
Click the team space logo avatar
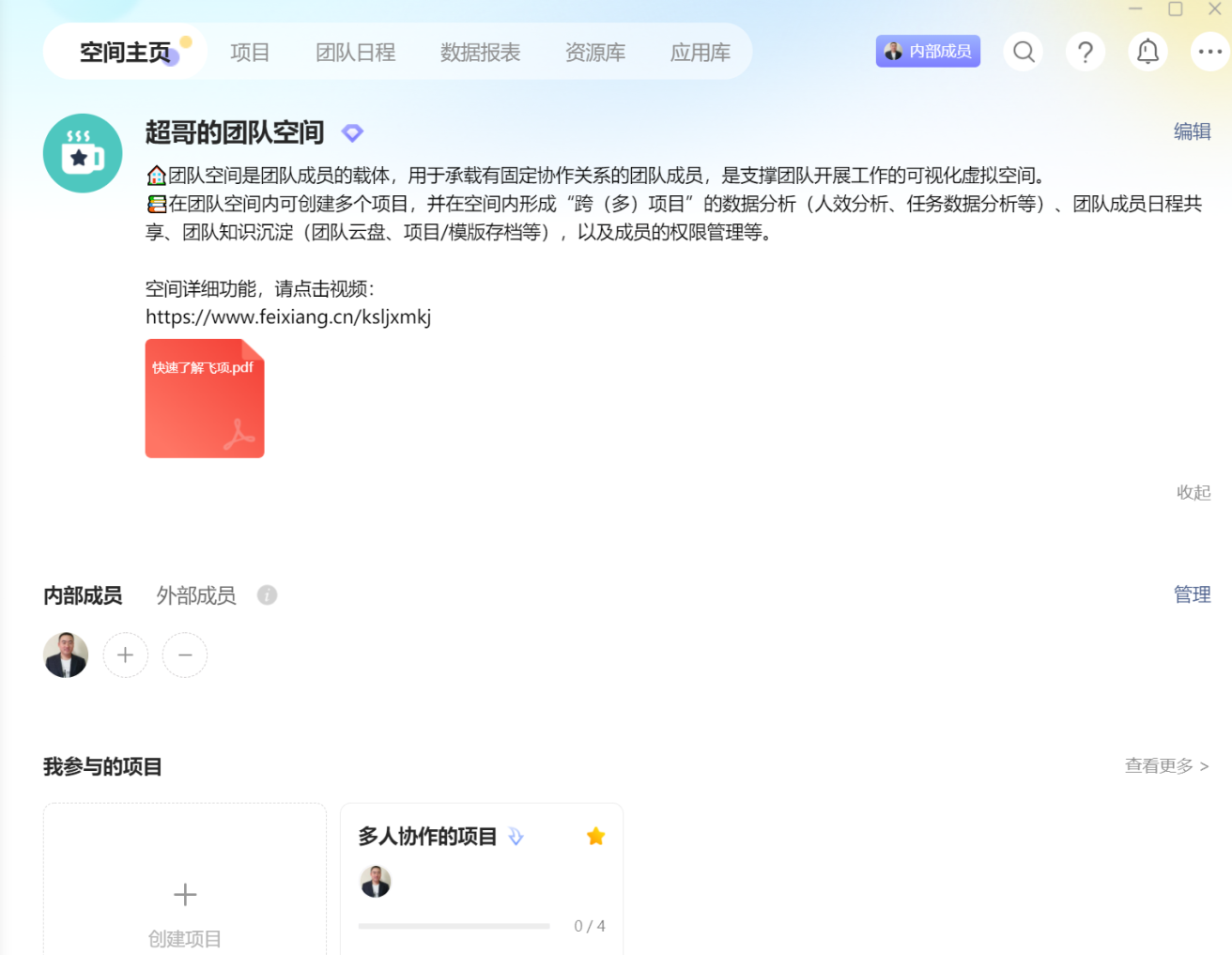83,153
